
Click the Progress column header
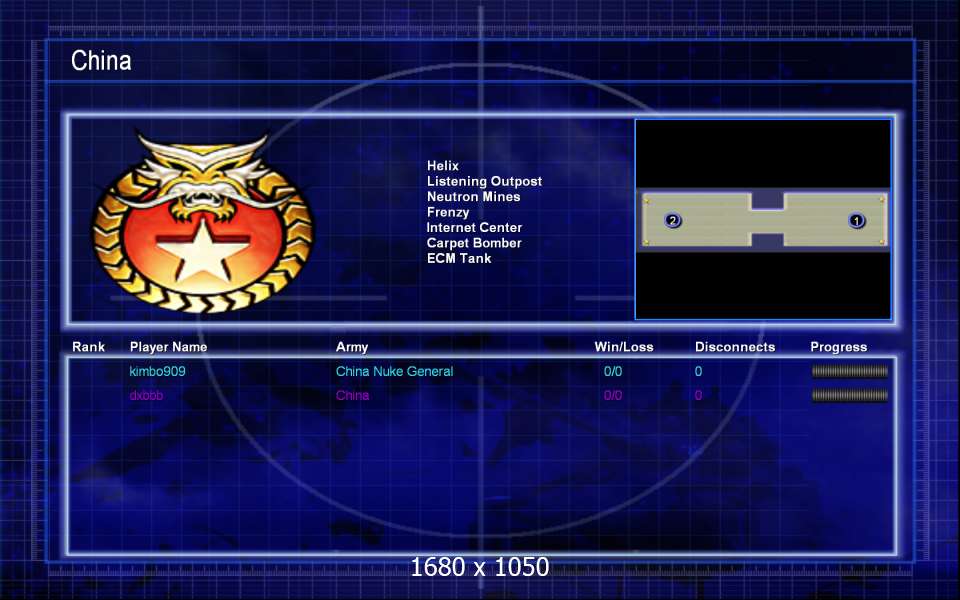pos(839,347)
